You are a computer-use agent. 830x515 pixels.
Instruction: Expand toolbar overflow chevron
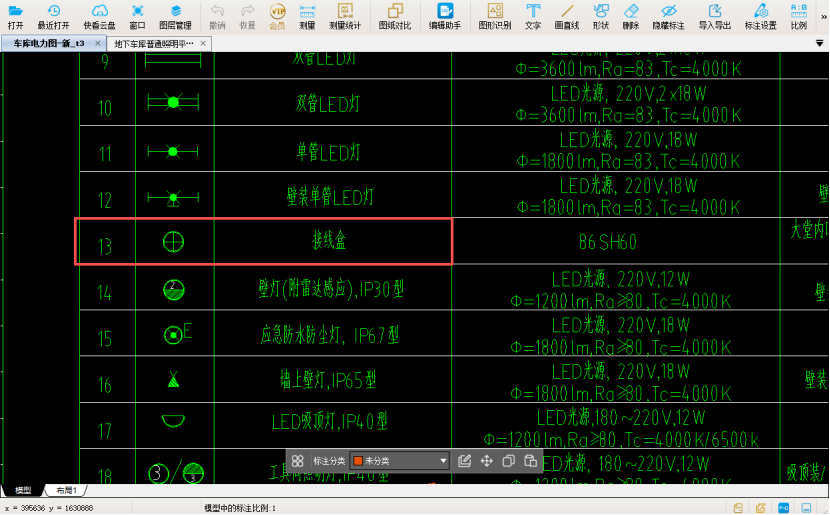coord(824,17)
